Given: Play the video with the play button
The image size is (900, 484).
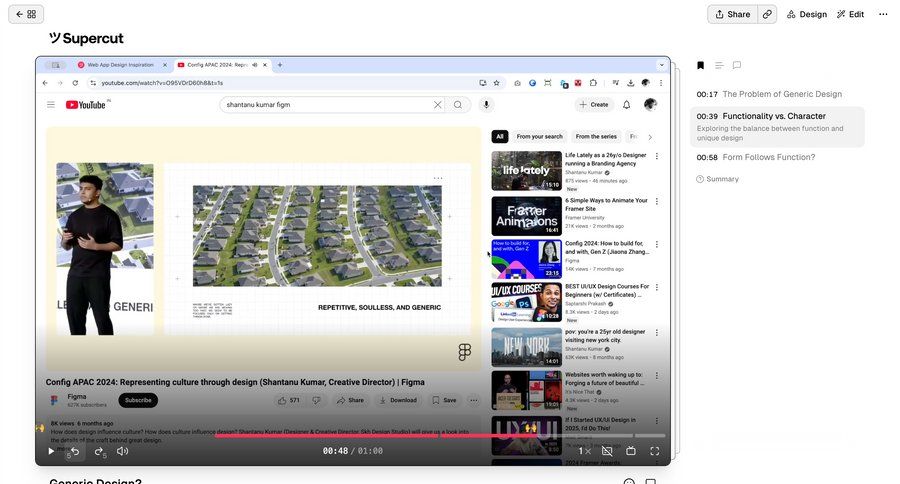Looking at the screenshot, I should point(51,451).
